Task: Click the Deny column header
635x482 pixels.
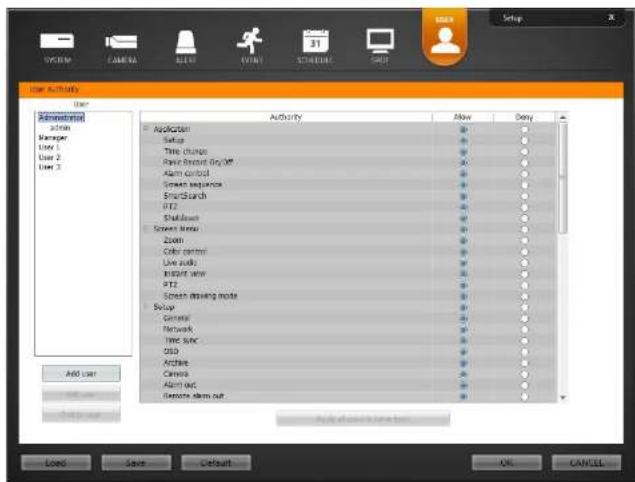Action: (x=524, y=117)
